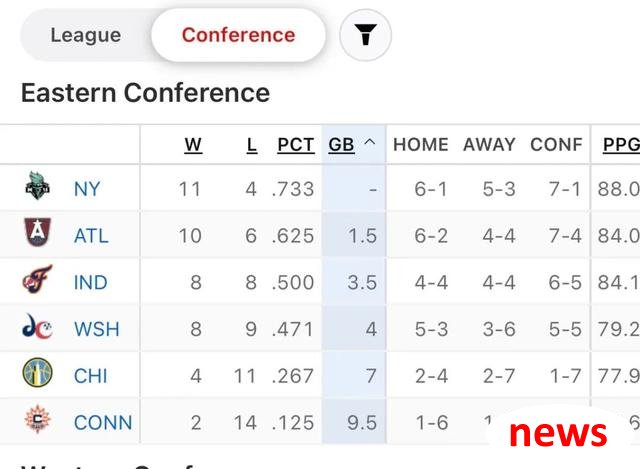Screen dimensions: 640x469
Task: Click the Atlanta Dream logo
Action: tap(38, 232)
